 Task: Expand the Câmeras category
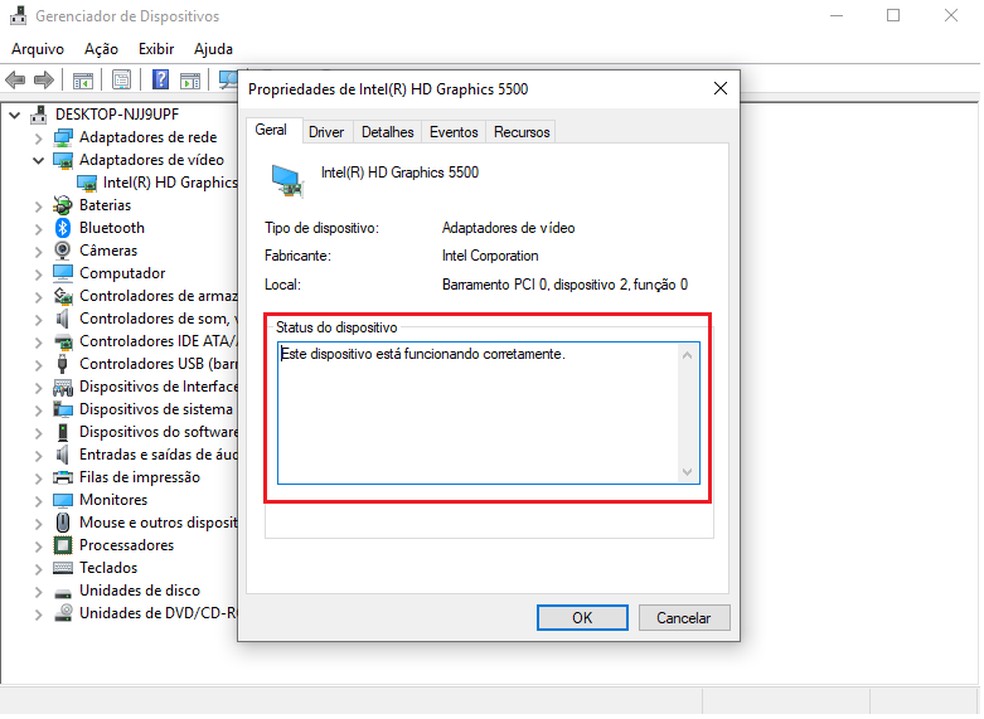pyautogui.click(x=38, y=252)
